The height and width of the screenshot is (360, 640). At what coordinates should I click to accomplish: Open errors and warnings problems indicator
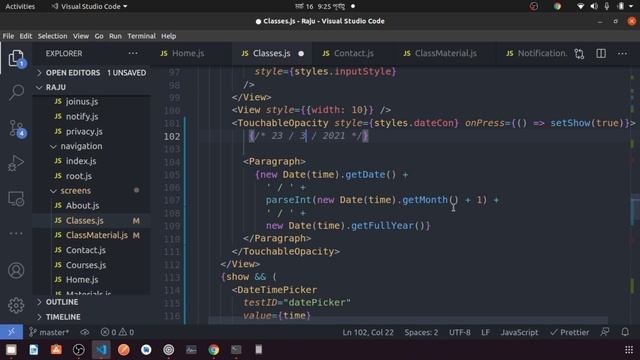pos(118,332)
